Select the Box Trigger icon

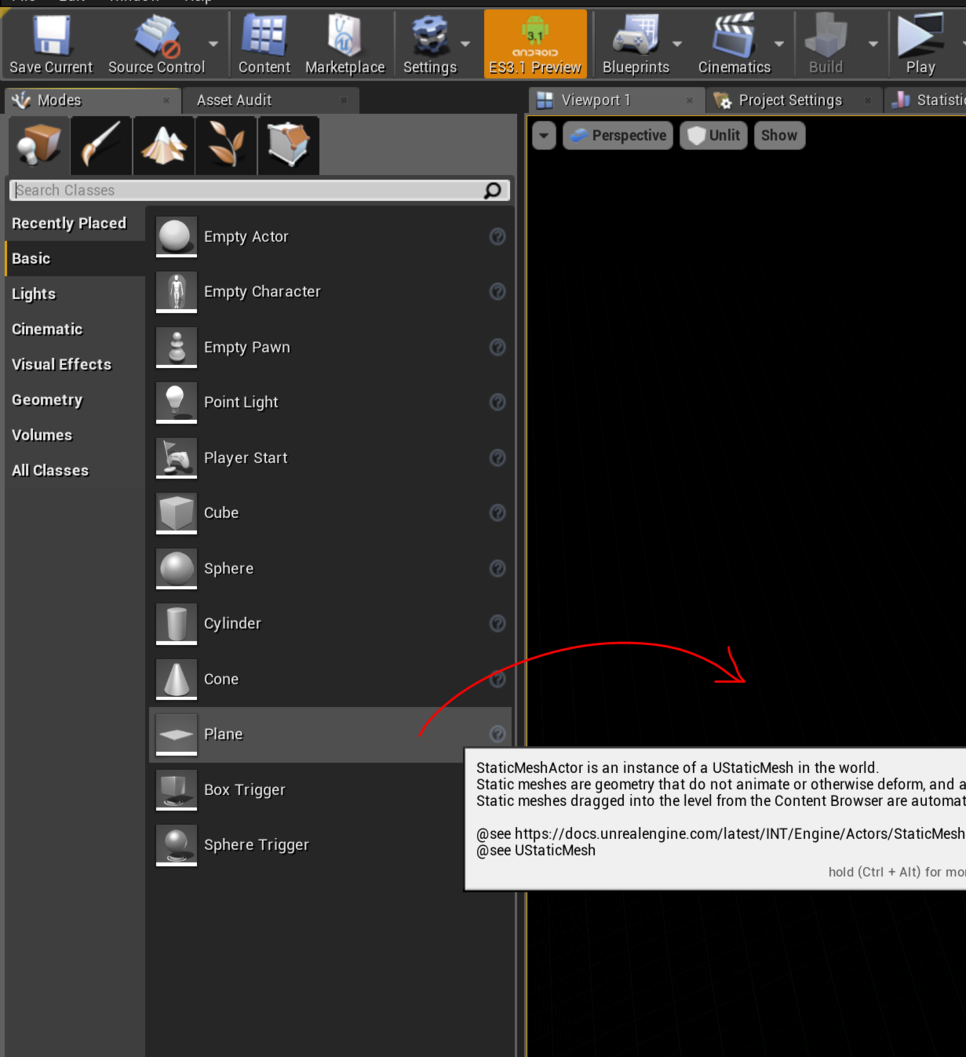(x=177, y=789)
